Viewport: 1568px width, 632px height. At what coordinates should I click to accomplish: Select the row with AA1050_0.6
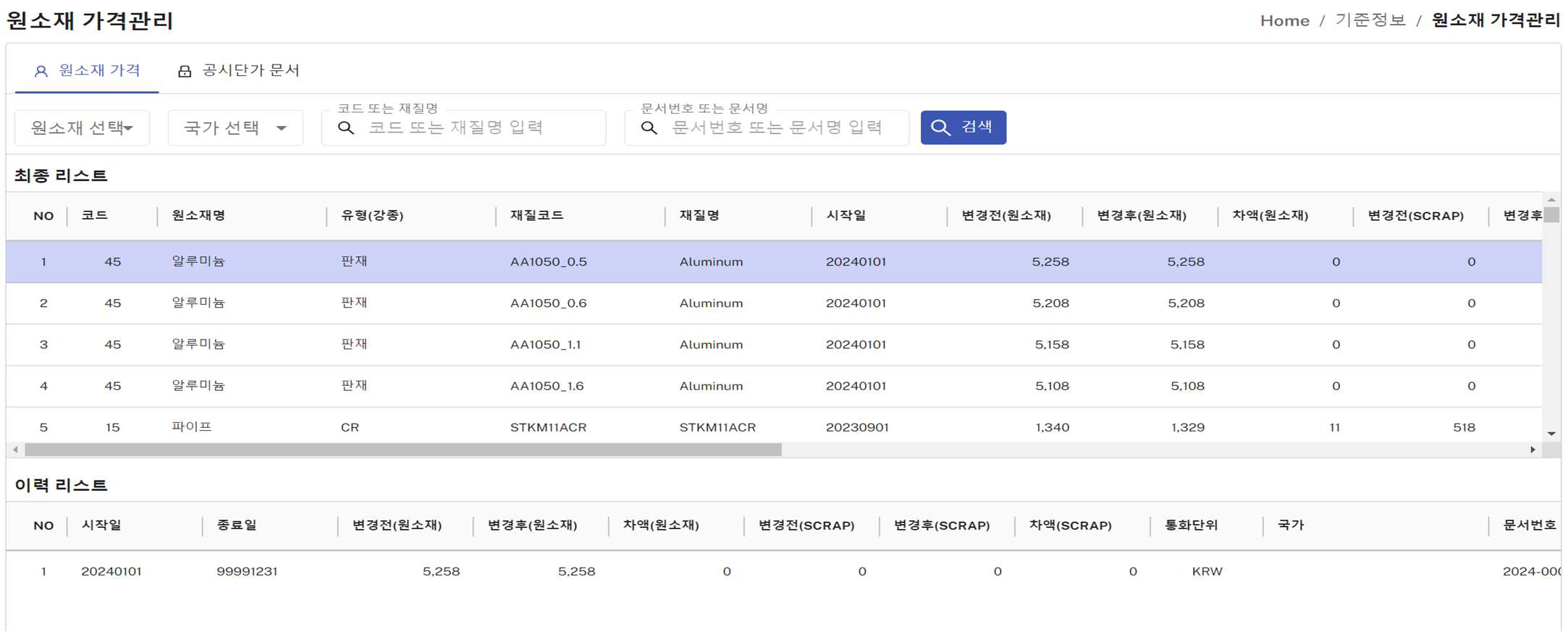(774, 303)
